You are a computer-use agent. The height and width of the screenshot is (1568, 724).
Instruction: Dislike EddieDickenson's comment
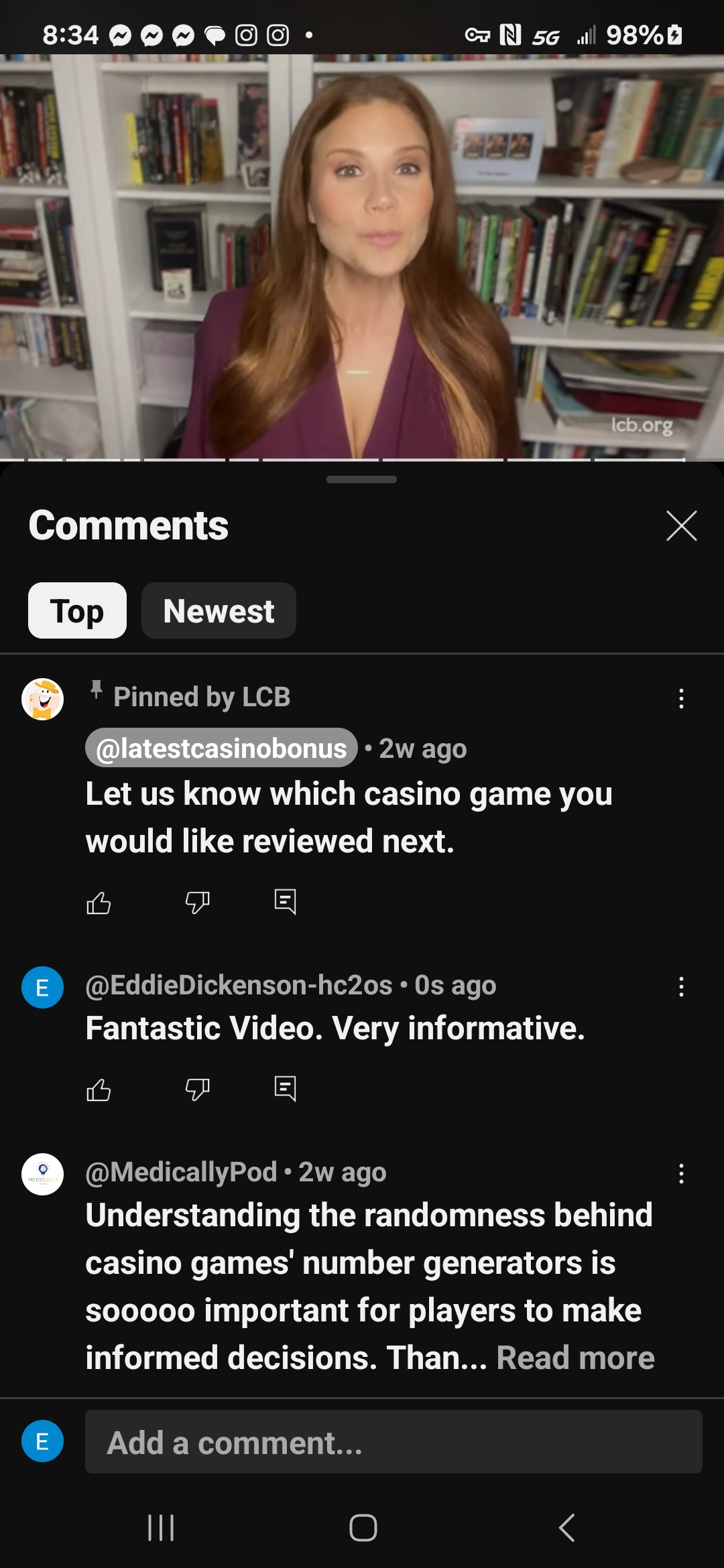coord(197,1090)
